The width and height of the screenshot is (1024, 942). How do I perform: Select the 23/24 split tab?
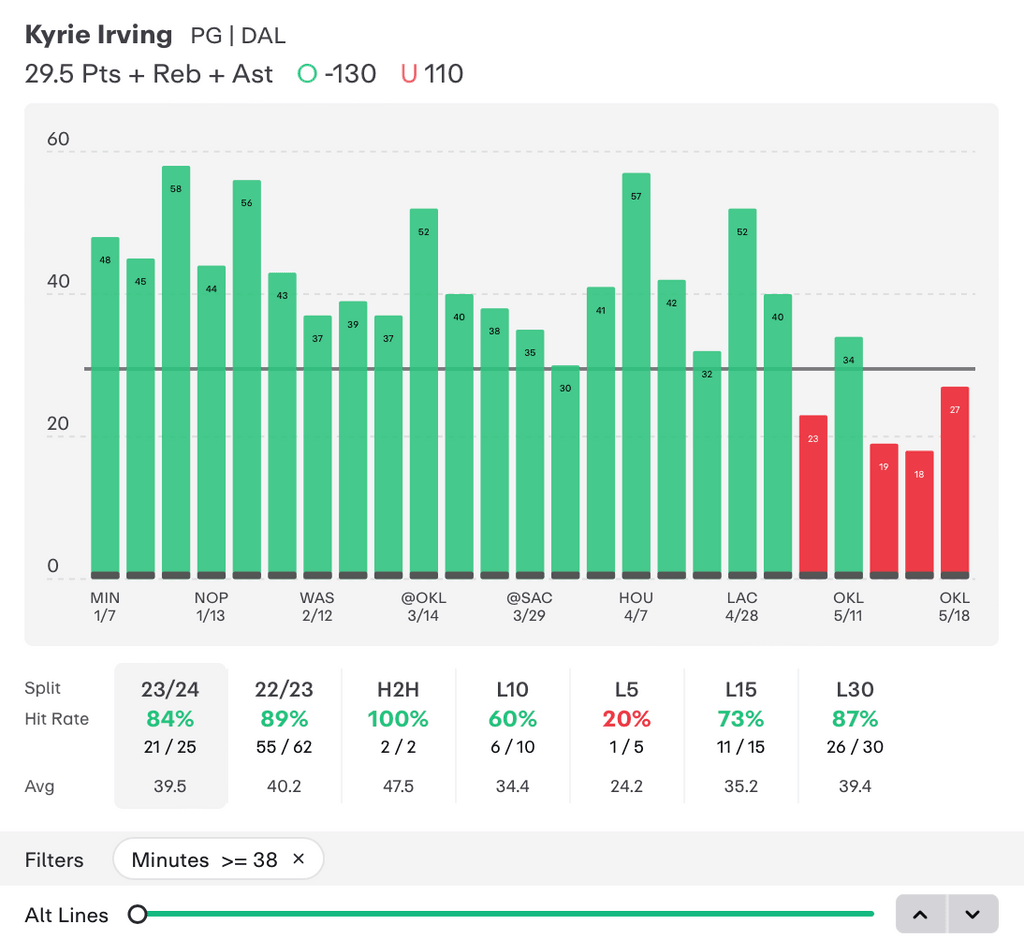click(x=170, y=736)
